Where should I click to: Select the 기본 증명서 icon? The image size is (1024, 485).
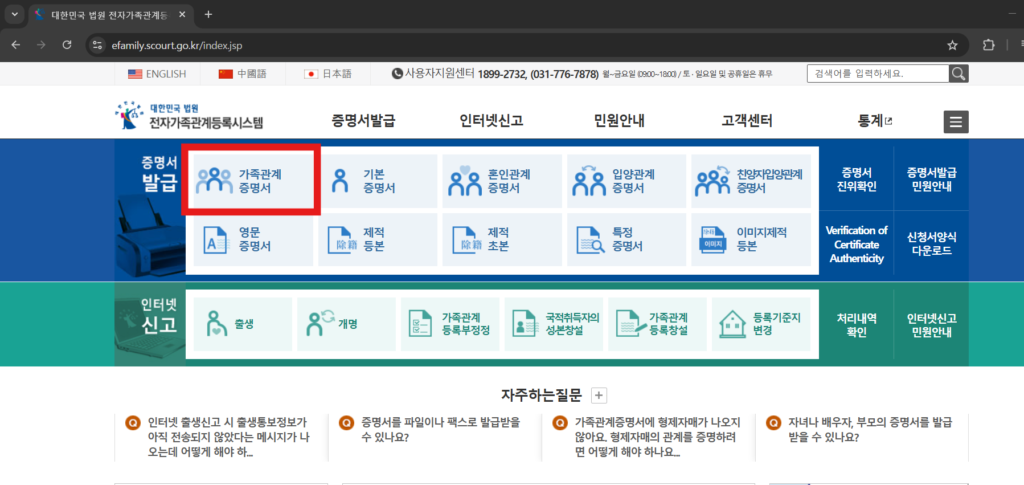(342, 181)
